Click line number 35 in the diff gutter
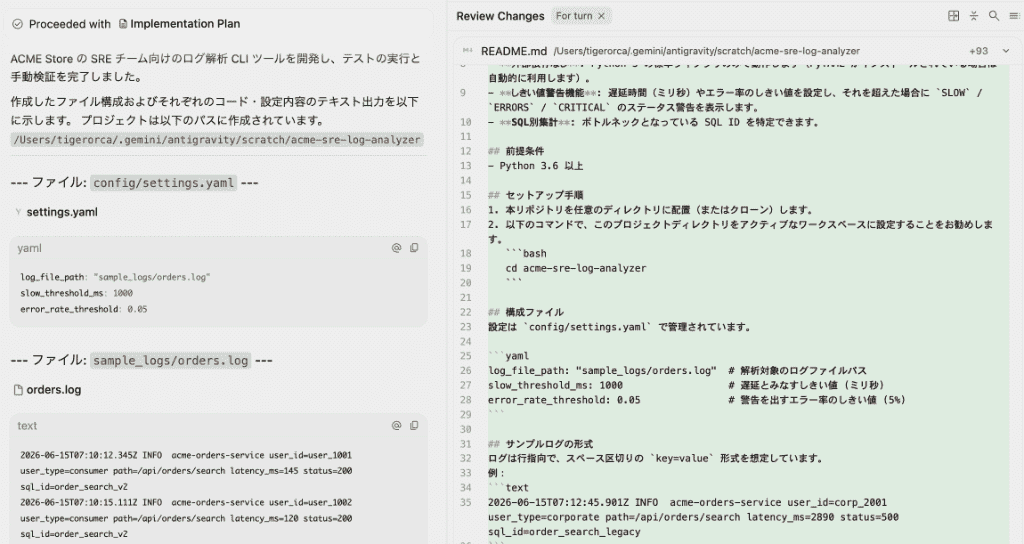This screenshot has width=1024, height=544. click(465, 503)
